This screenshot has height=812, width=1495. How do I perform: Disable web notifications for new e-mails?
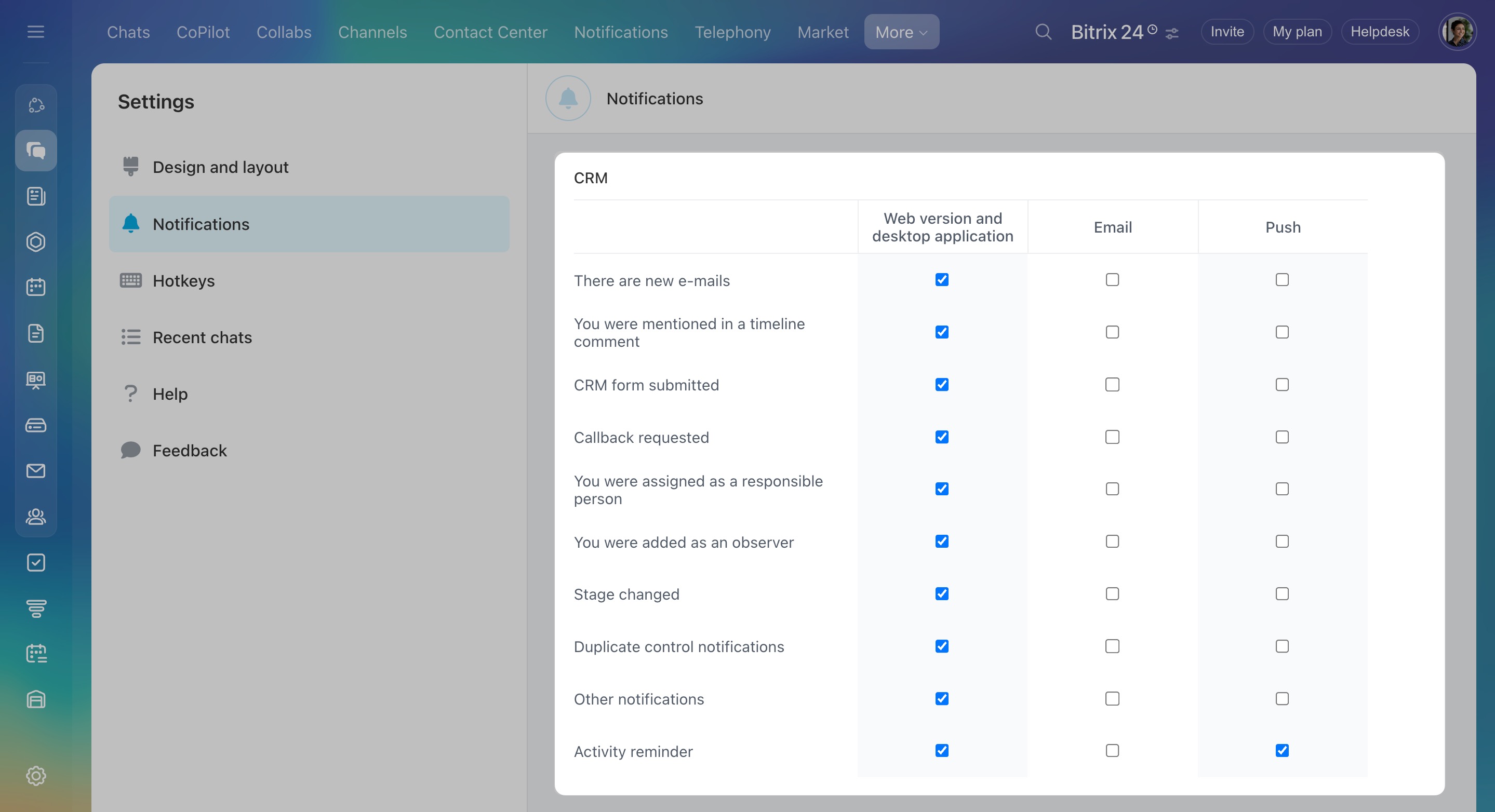pyautogui.click(x=942, y=280)
